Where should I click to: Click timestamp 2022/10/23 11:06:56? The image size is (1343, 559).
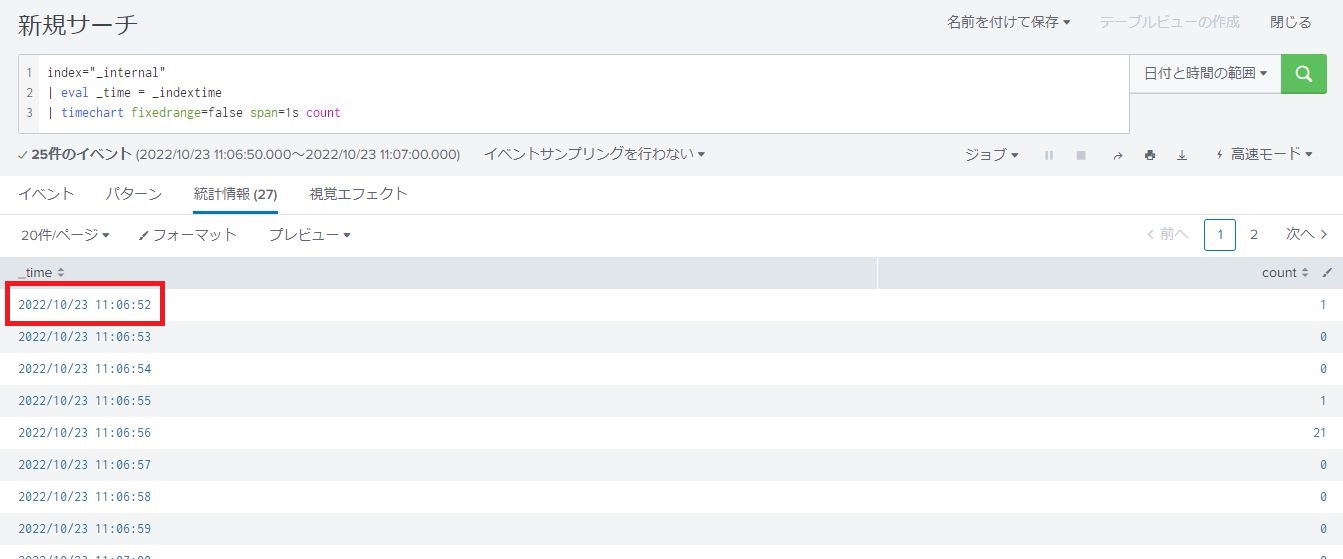pos(85,433)
